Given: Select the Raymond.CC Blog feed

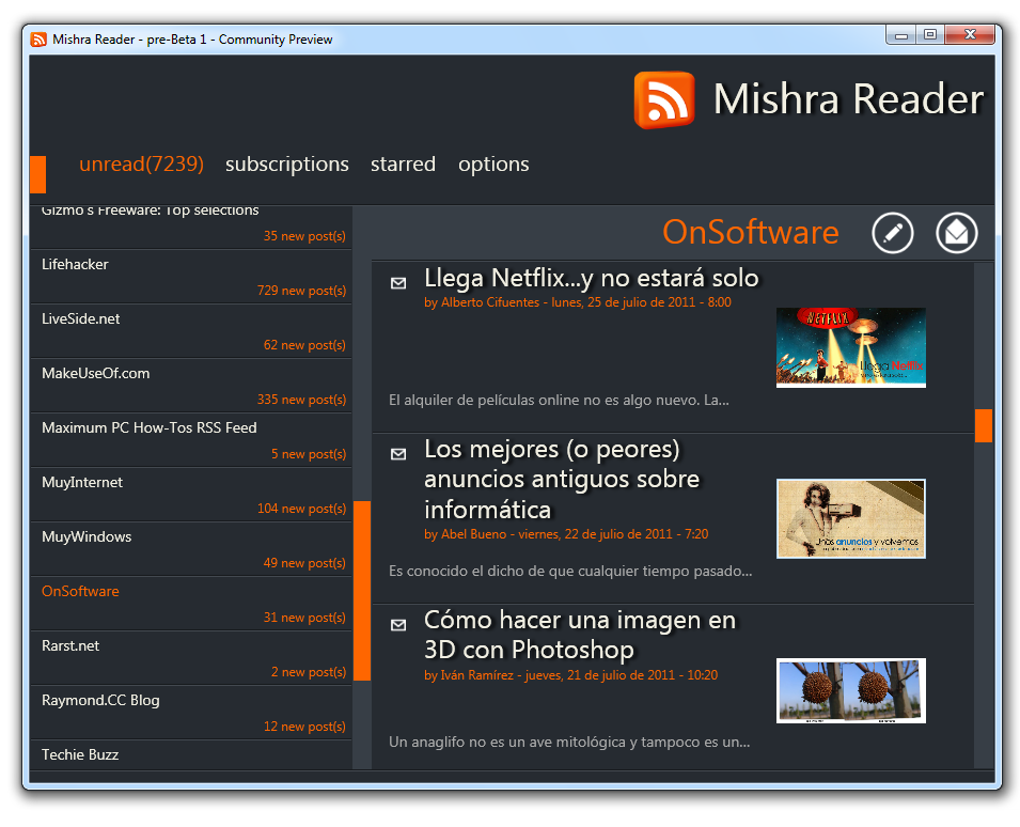Looking at the screenshot, I should coord(191,713).
